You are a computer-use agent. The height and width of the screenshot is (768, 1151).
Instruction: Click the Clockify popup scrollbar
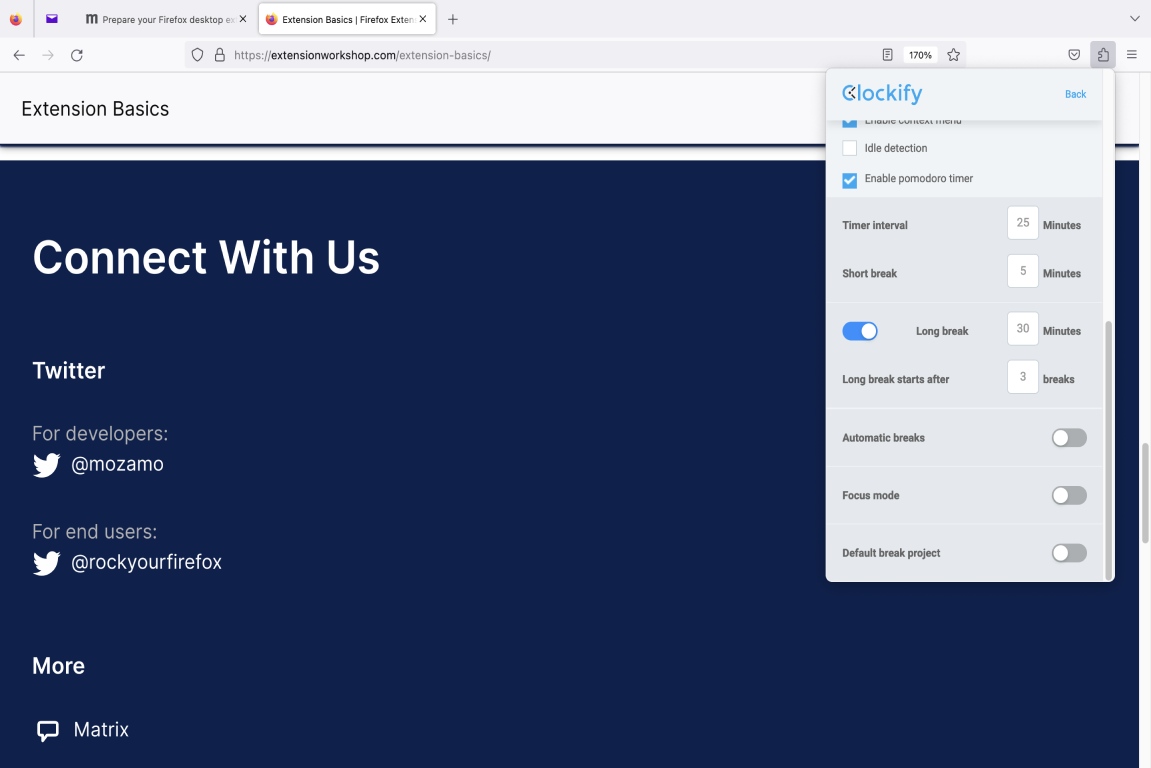(x=1108, y=449)
